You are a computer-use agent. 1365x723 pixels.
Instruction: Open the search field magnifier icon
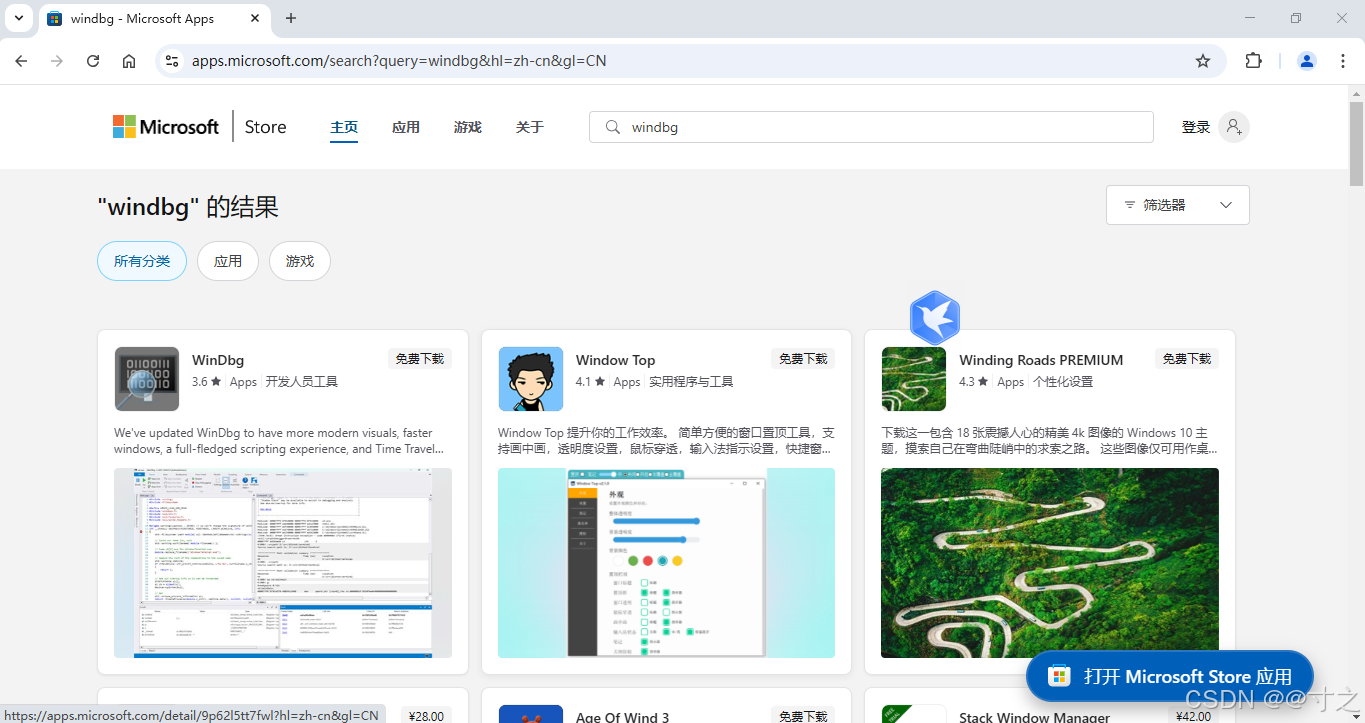pyautogui.click(x=612, y=127)
